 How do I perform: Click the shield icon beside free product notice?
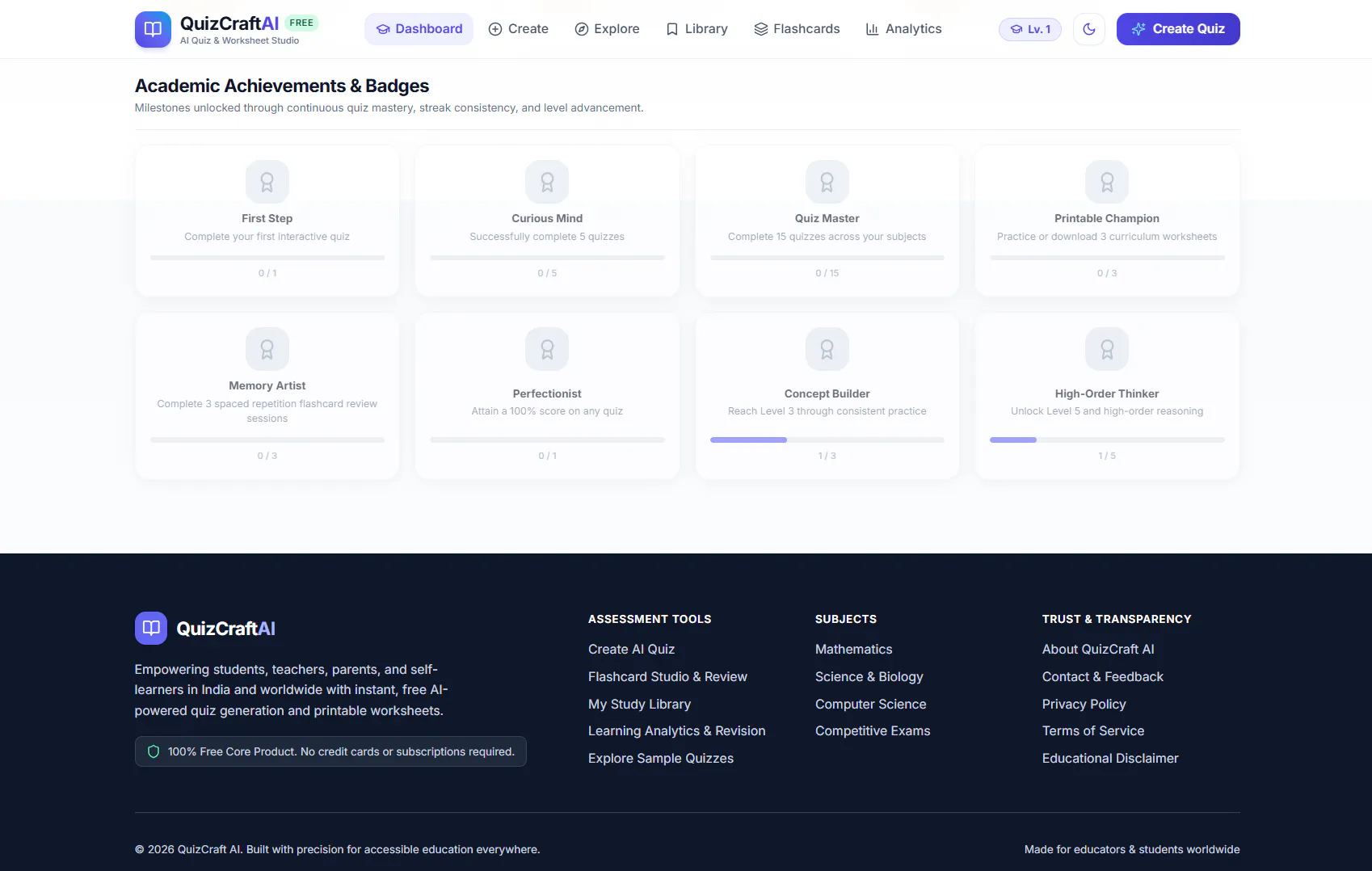click(154, 751)
